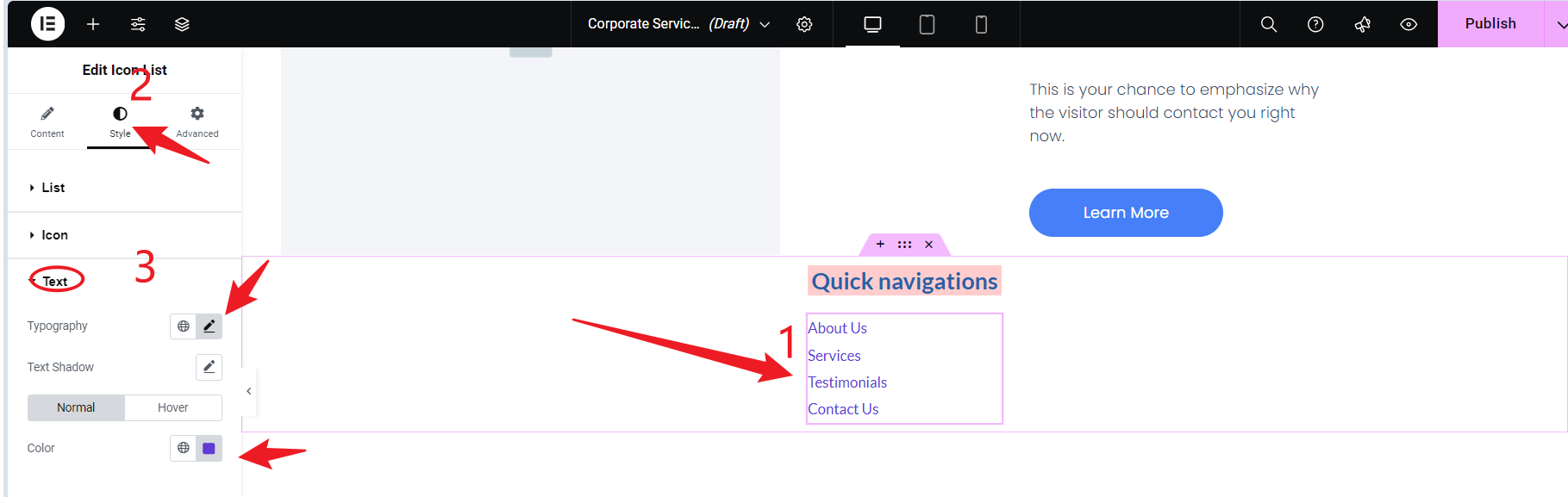
Task: Select the emphasize paragraph text
Action: pyautogui.click(x=1174, y=113)
